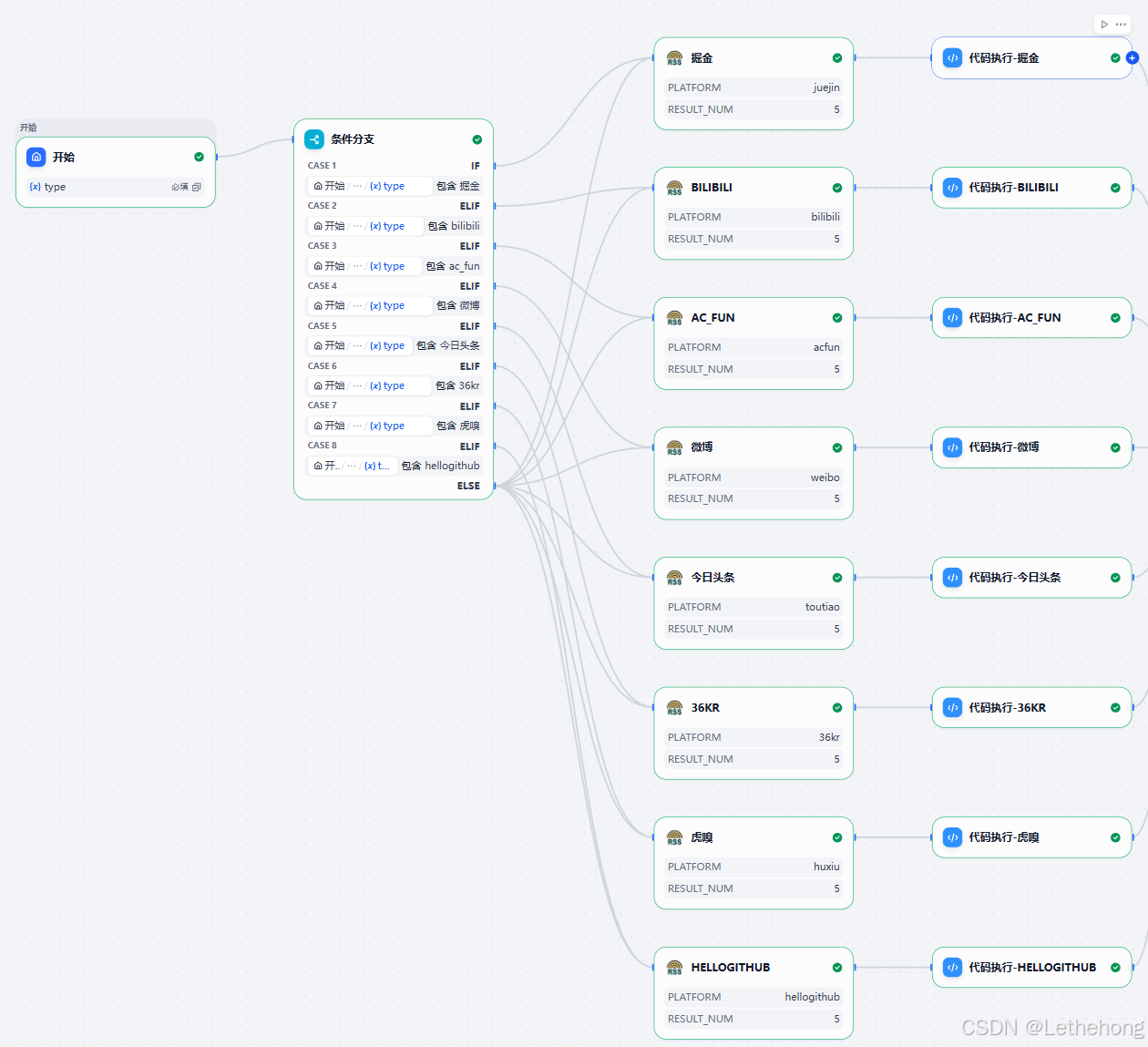This screenshot has width=1148, height=1047.
Task: Click code icon of 代码执行-BILIBILI node
Action: tap(952, 188)
